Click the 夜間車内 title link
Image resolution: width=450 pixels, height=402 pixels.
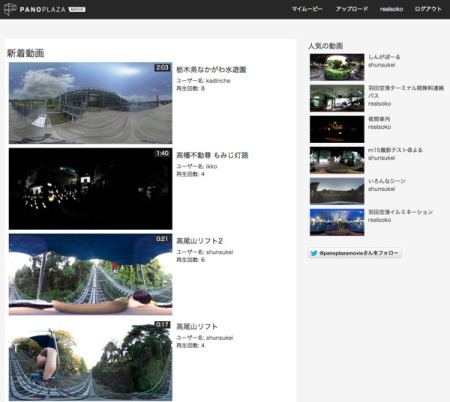coord(379,119)
